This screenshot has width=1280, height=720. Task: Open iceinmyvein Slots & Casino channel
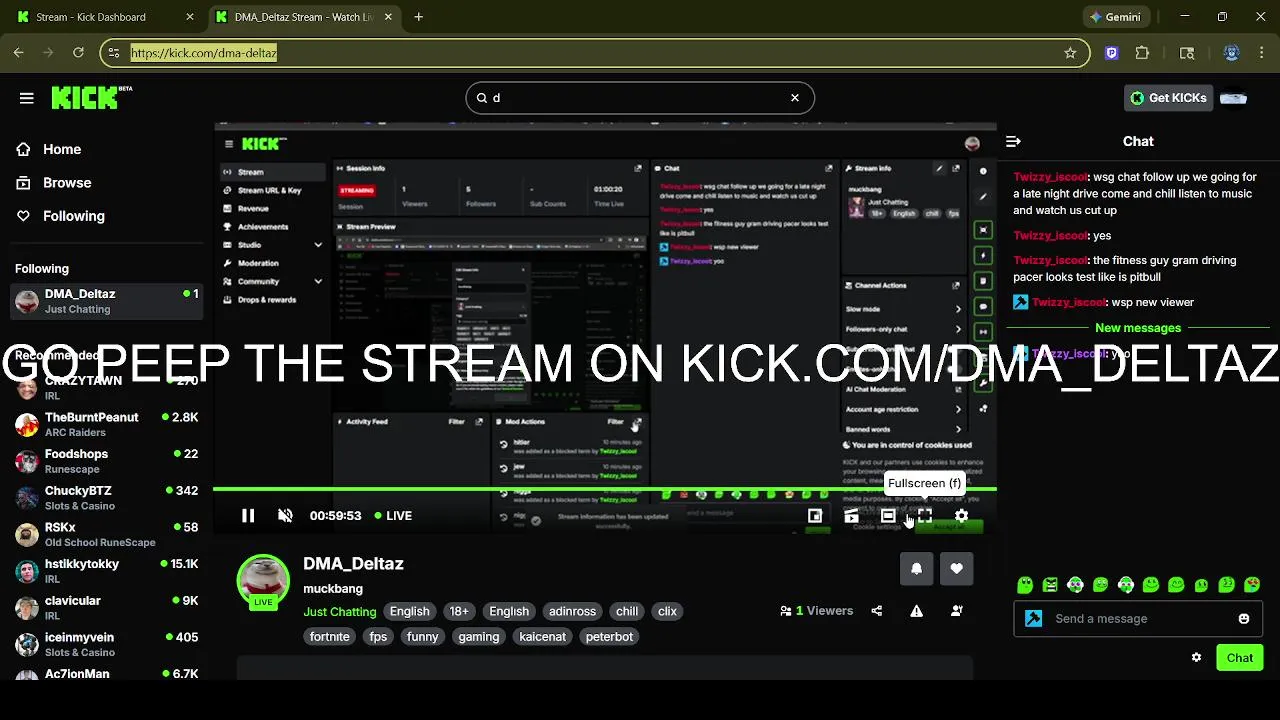[107, 644]
